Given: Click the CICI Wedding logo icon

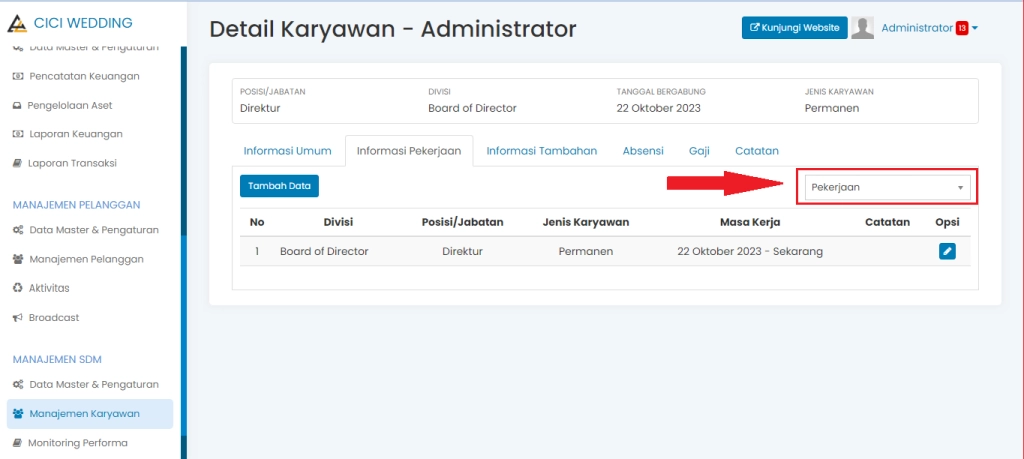Looking at the screenshot, I should click(x=18, y=24).
